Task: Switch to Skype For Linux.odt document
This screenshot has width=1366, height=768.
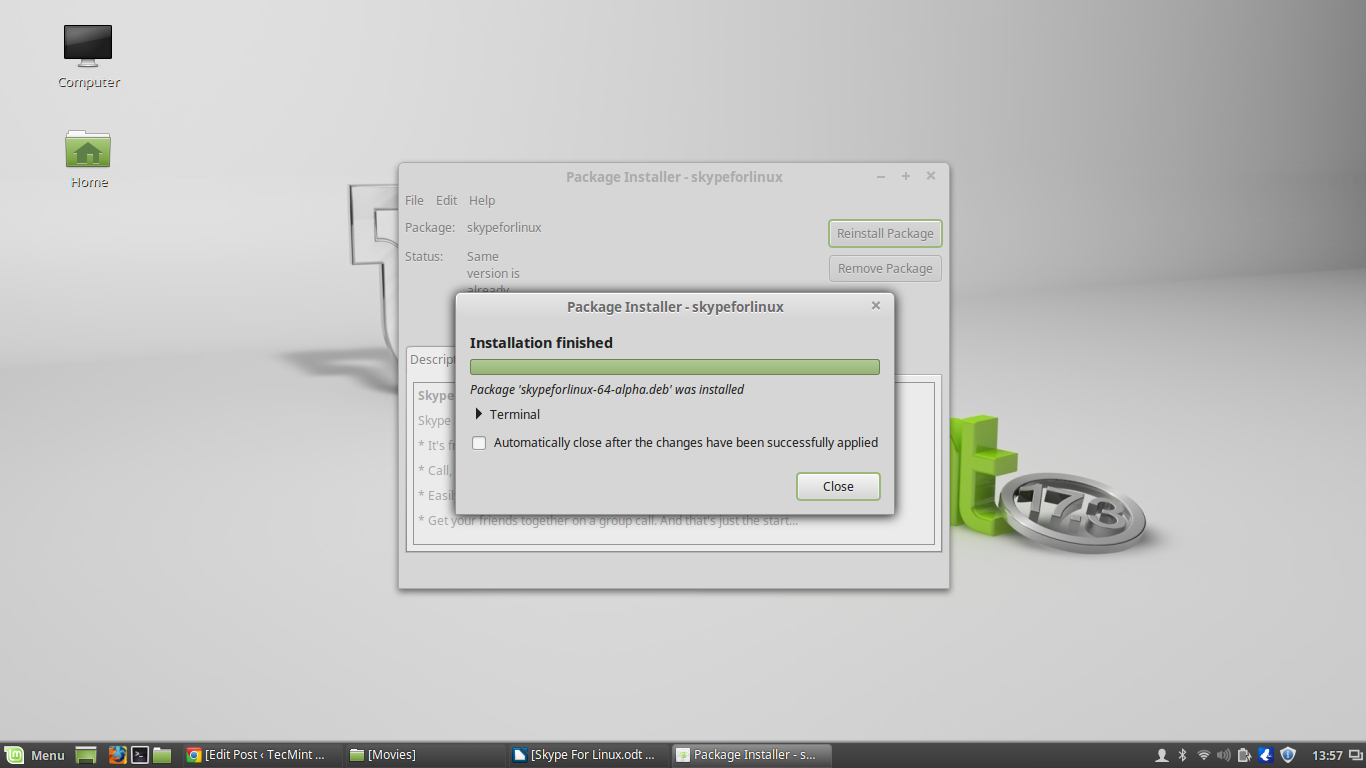Action: 587,755
